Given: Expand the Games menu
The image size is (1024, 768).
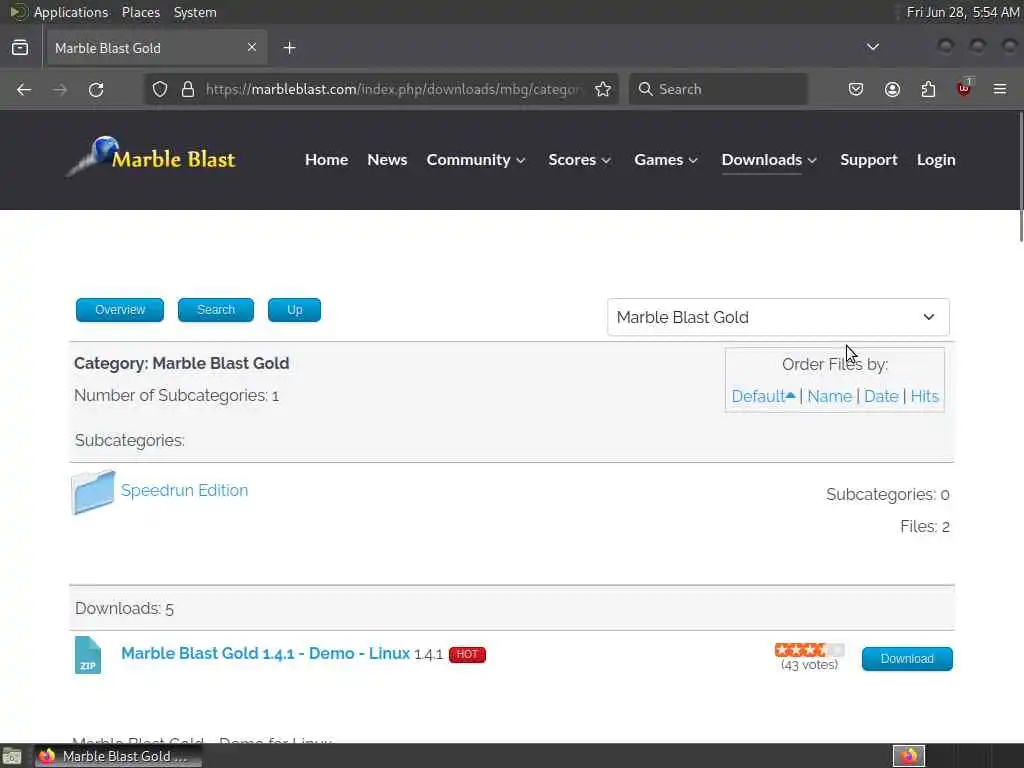Looking at the screenshot, I should point(665,160).
